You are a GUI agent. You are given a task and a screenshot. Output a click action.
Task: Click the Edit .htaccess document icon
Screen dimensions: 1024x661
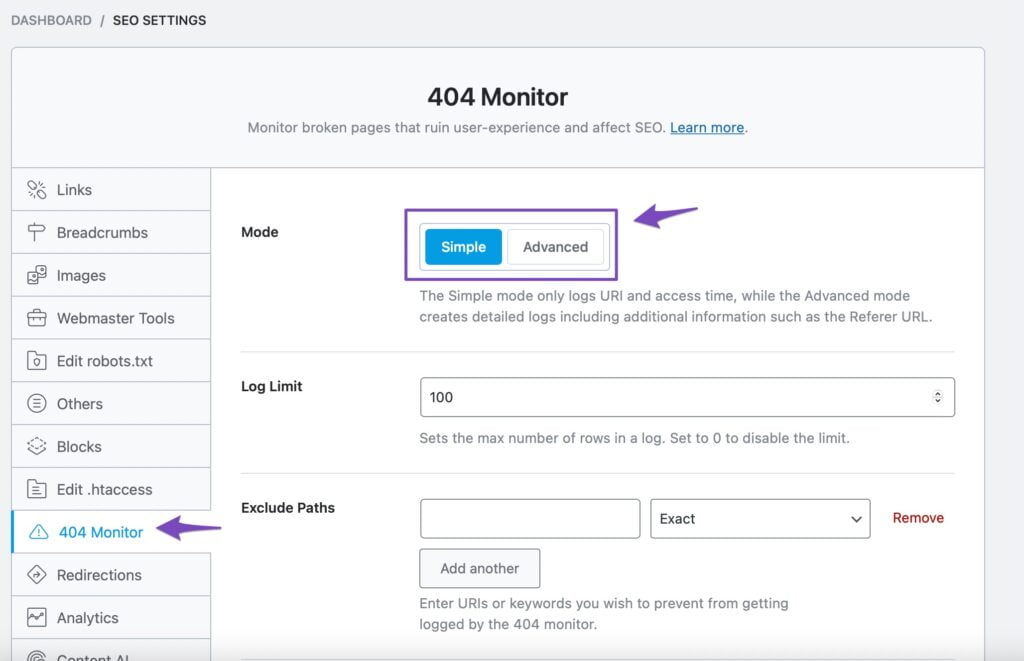pyautogui.click(x=37, y=489)
